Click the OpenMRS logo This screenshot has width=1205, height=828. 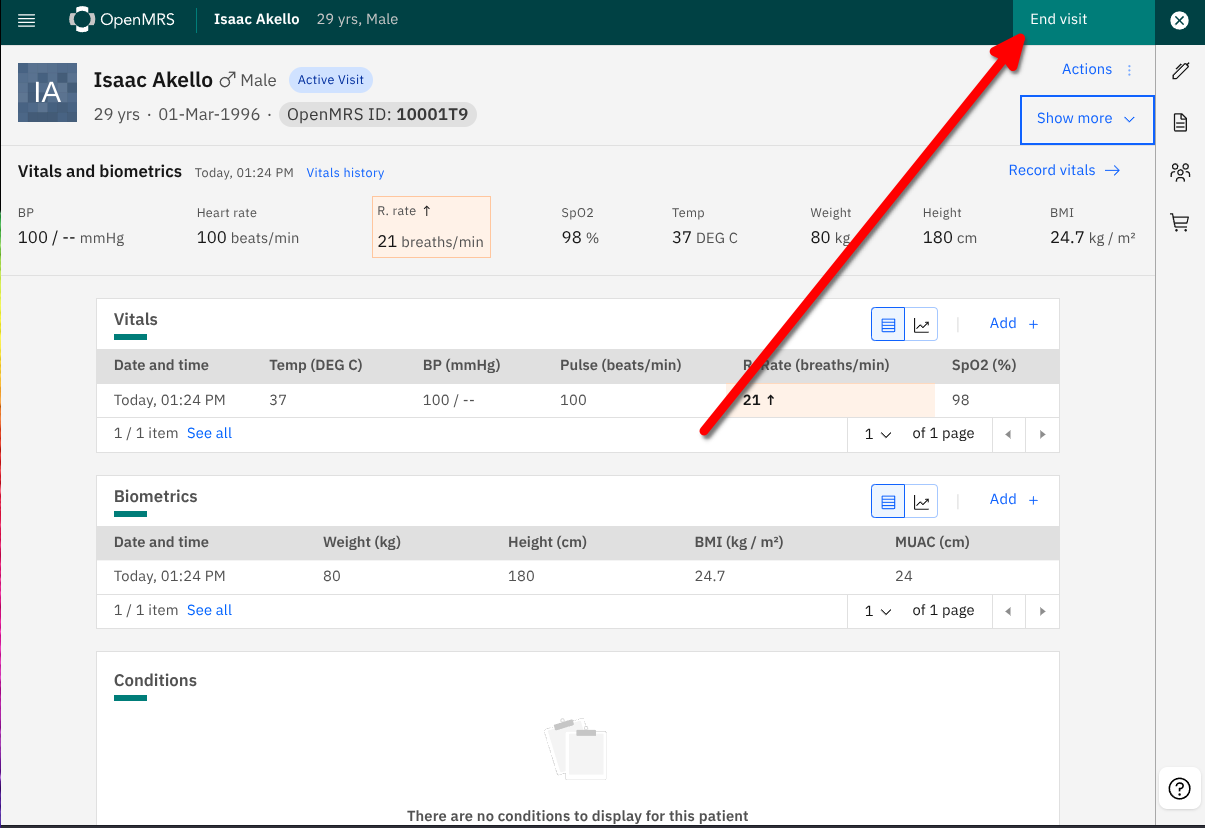click(122, 20)
